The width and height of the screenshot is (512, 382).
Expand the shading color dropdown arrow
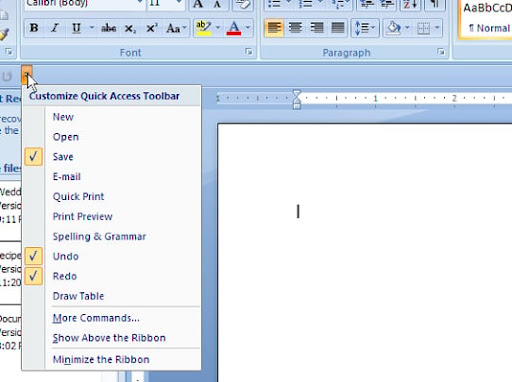407,28
